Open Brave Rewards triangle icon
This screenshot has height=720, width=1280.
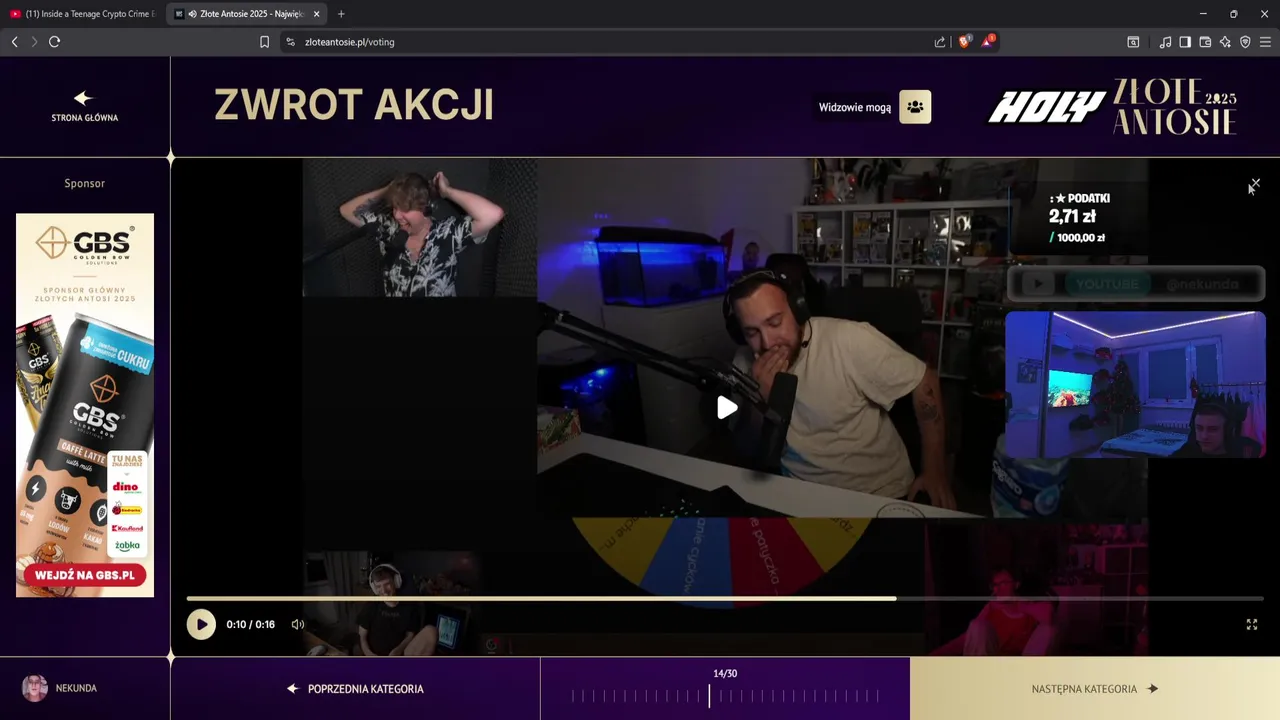pos(988,42)
